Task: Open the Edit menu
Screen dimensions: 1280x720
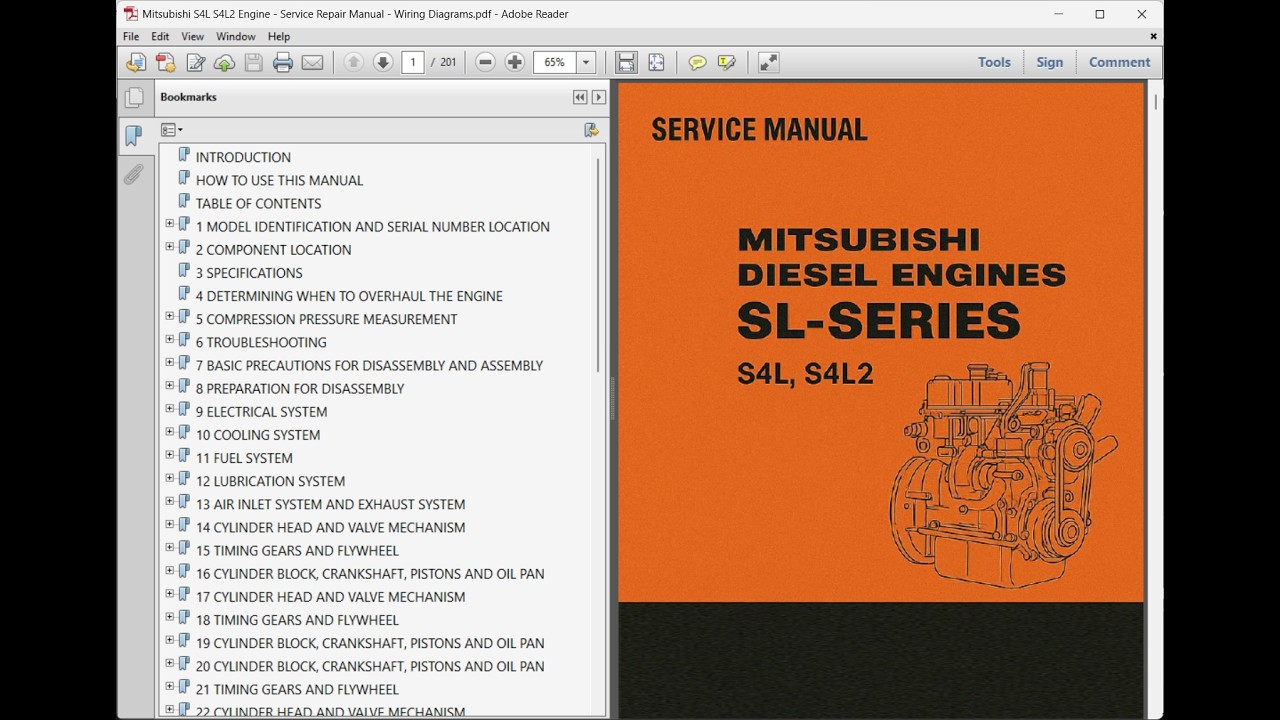Action: point(160,37)
